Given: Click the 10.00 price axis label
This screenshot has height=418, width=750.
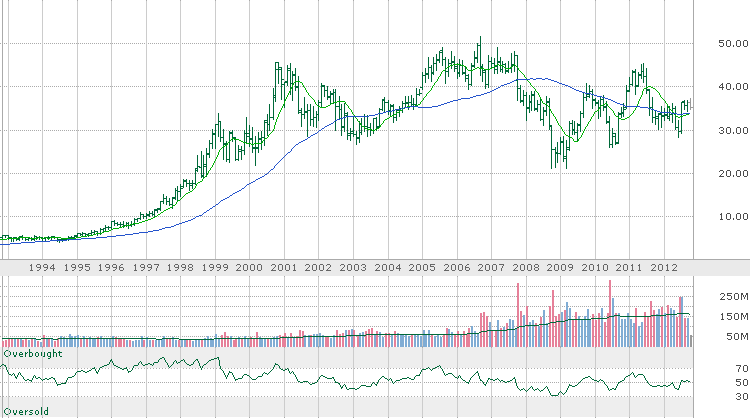Looking at the screenshot, I should (733, 217).
